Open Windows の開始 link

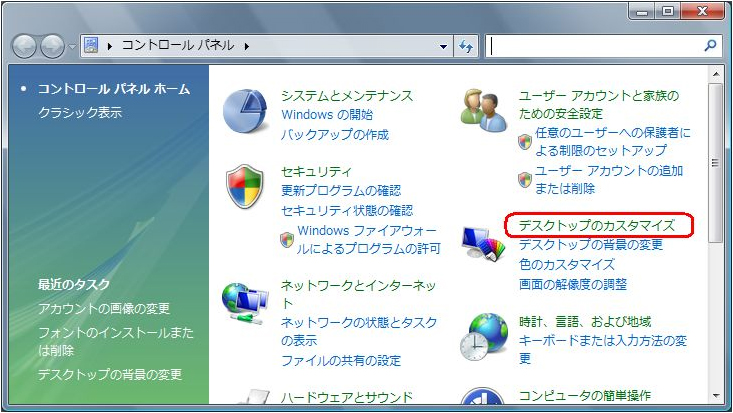327,115
